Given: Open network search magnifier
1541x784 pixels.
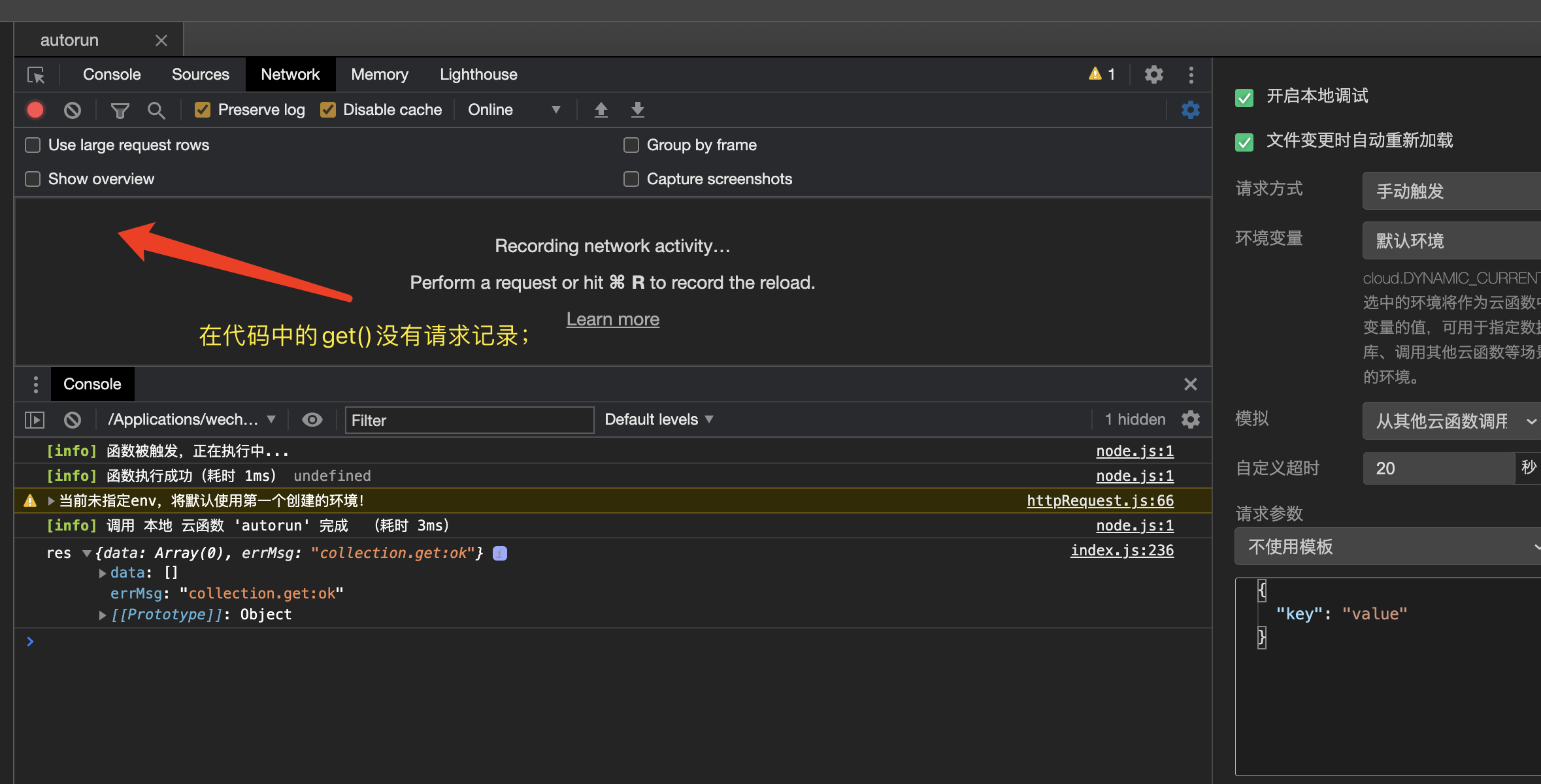Looking at the screenshot, I should pos(156,110).
